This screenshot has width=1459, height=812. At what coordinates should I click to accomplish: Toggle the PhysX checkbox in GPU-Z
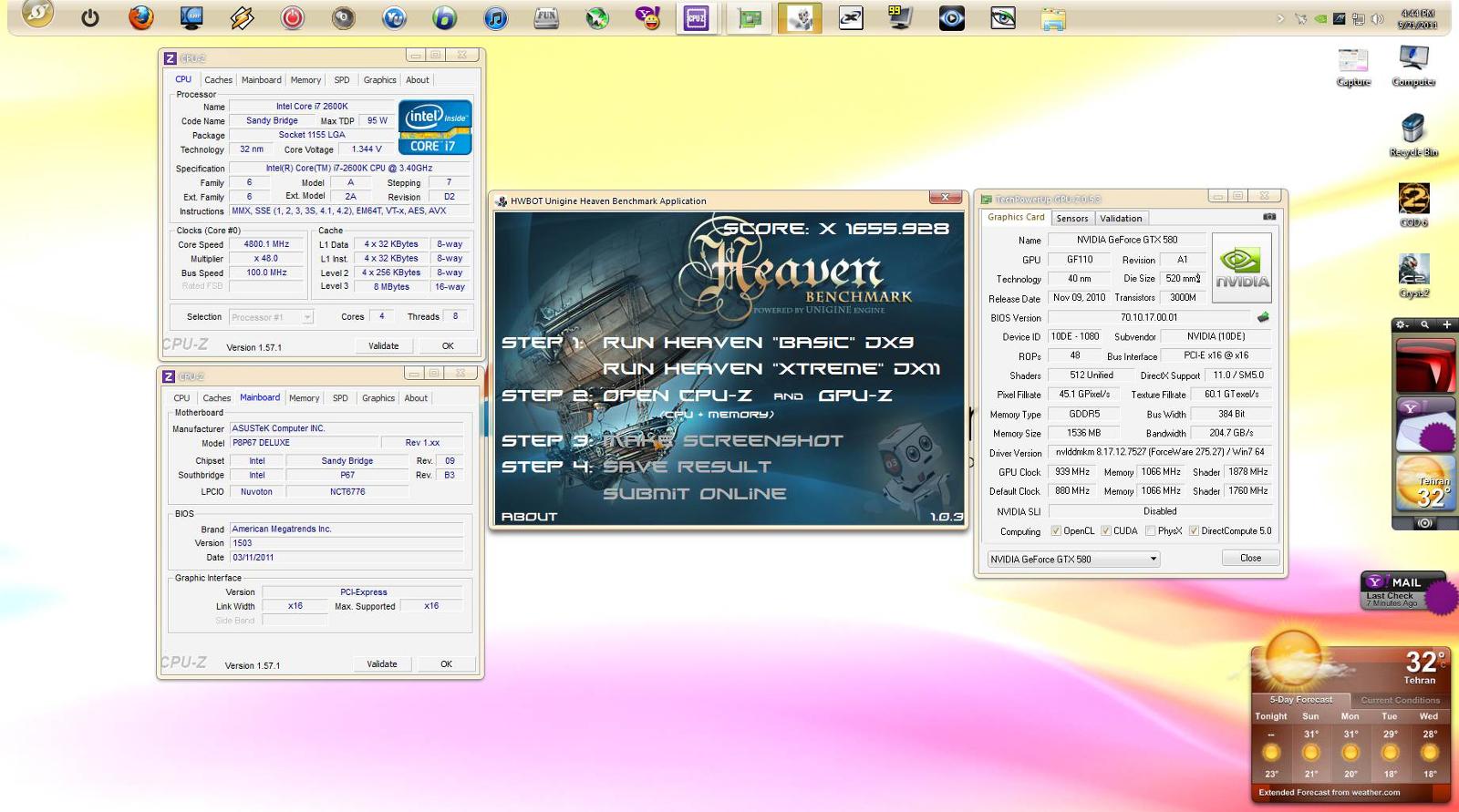pyautogui.click(x=1151, y=530)
